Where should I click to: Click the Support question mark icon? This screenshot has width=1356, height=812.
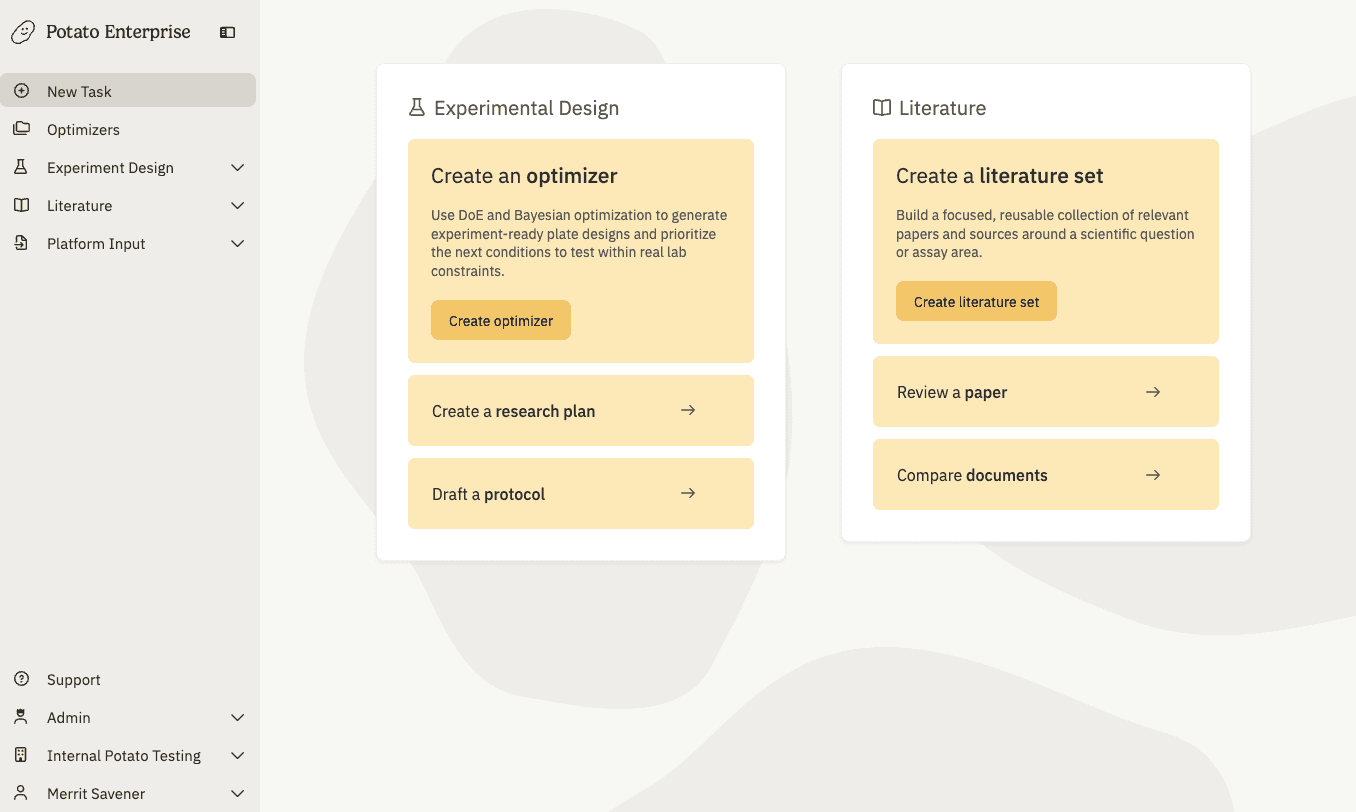click(21, 679)
